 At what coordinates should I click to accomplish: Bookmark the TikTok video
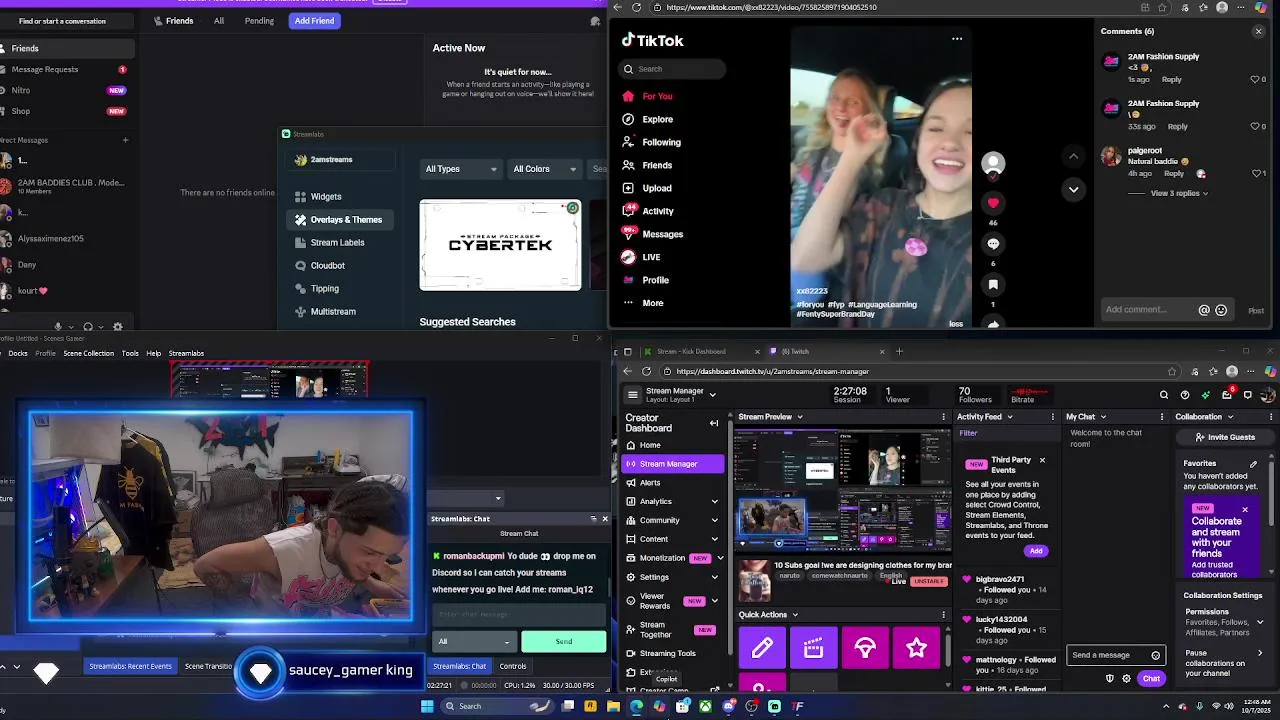click(993, 285)
